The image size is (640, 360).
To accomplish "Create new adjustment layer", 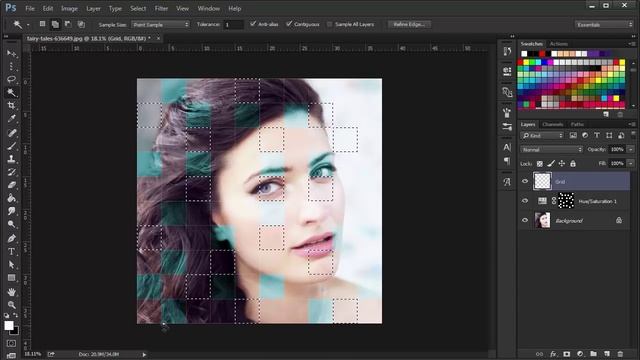I will 580,354.
